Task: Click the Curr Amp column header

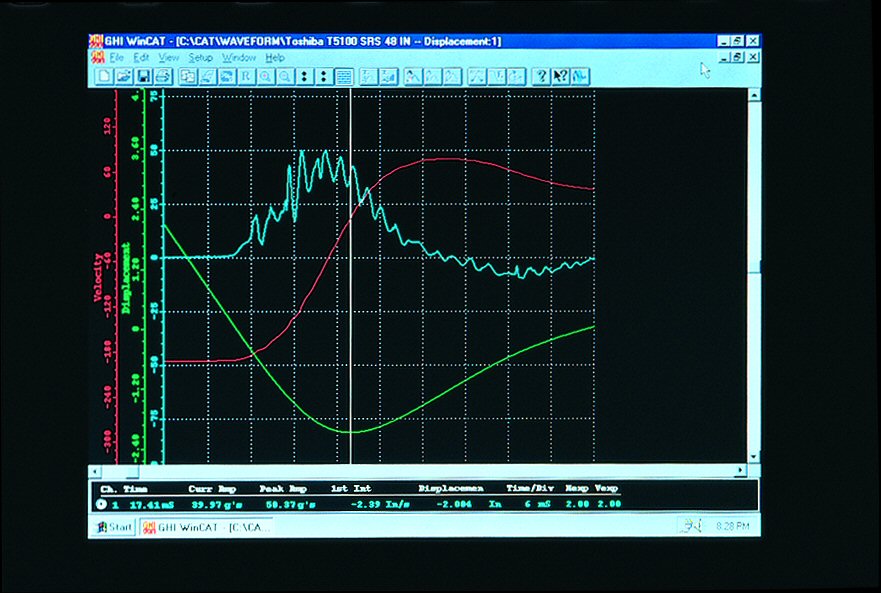Action: coord(212,489)
